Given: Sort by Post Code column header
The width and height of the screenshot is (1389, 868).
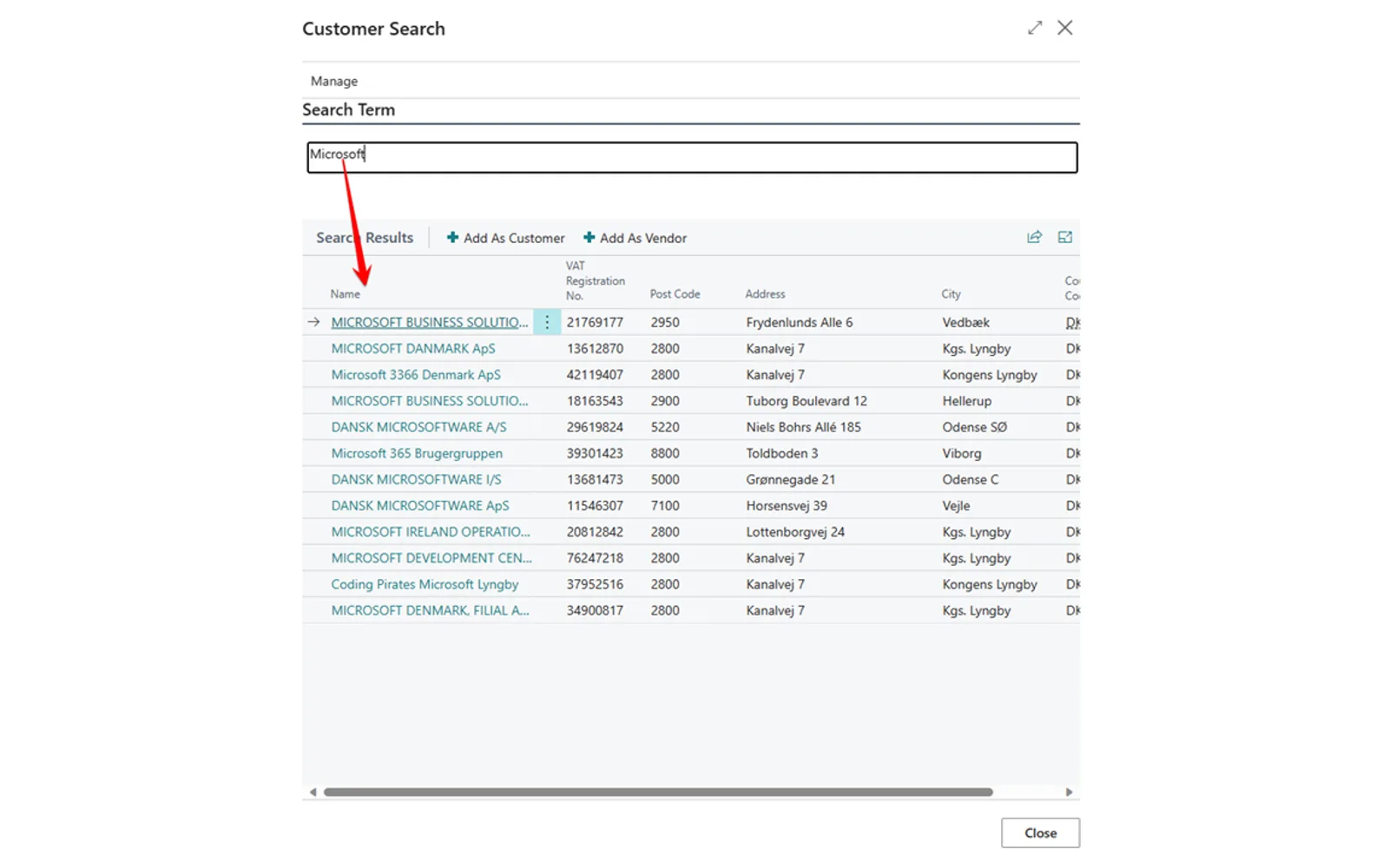Looking at the screenshot, I should tap(675, 294).
